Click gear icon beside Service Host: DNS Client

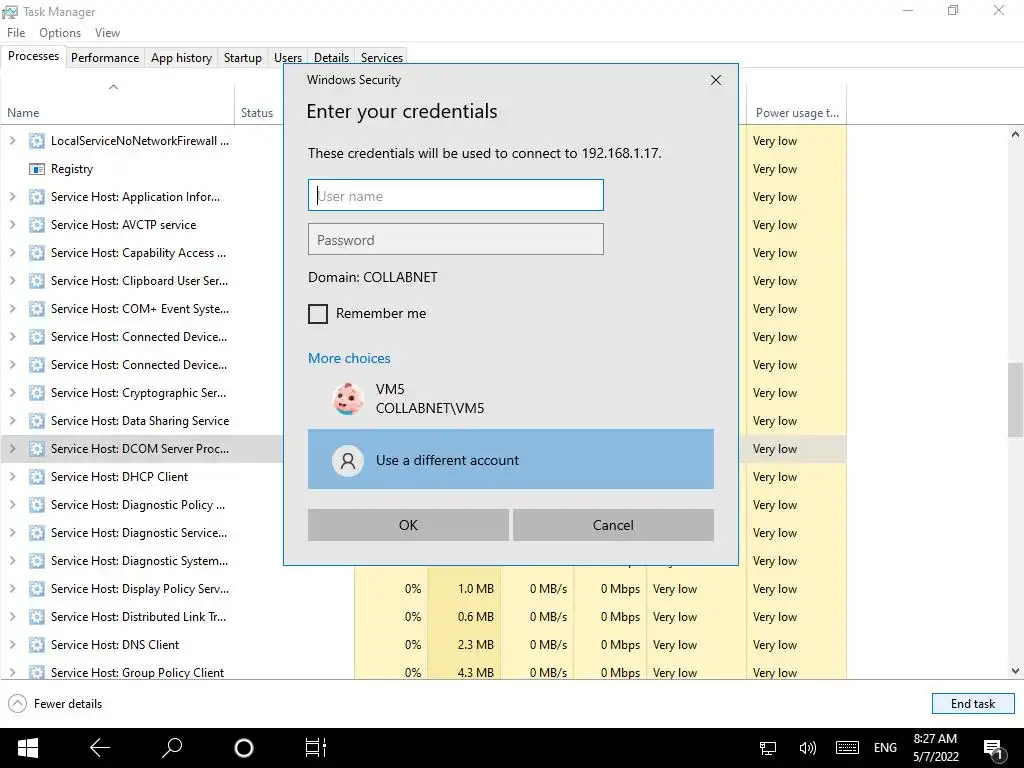[37, 645]
